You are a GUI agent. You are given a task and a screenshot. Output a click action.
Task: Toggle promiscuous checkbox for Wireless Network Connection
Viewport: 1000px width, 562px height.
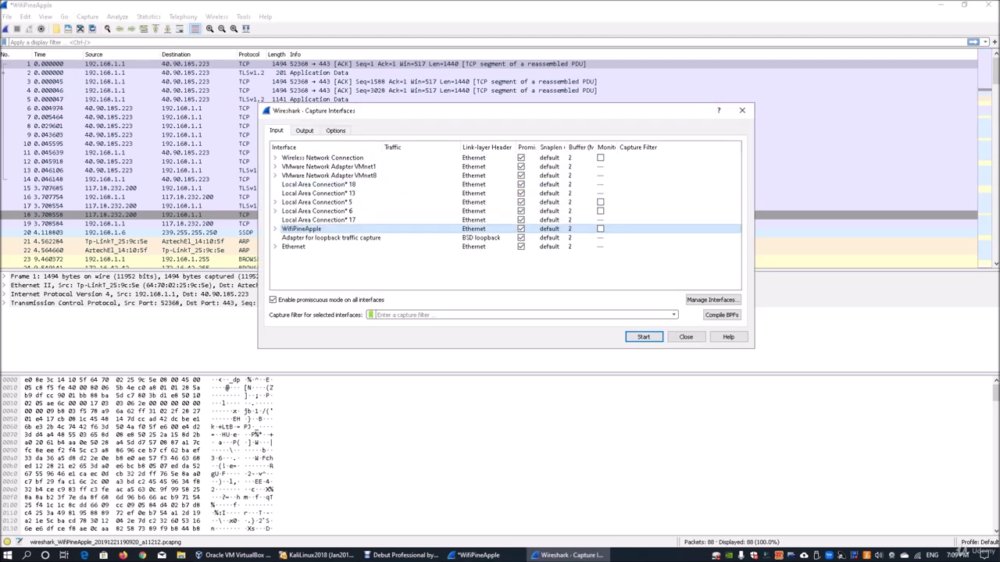(x=521, y=158)
